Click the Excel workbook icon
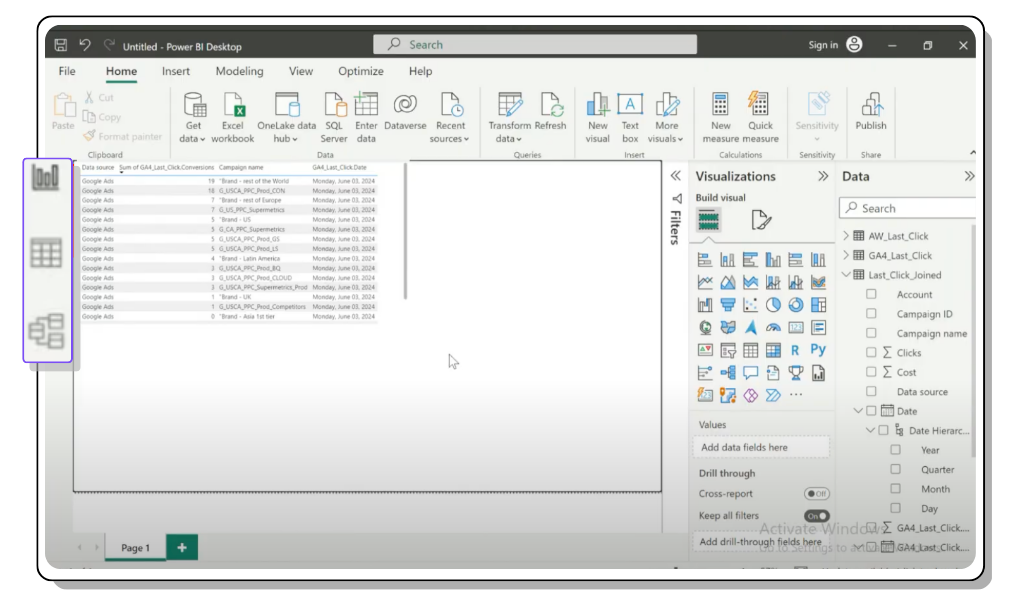The image size is (1017, 605). [233, 105]
